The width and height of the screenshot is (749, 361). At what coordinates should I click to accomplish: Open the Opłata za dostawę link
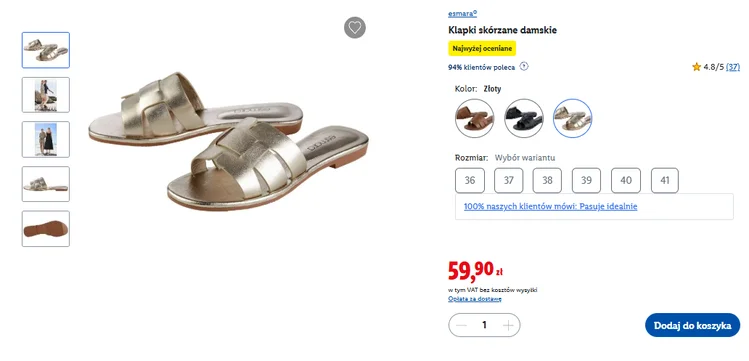pyautogui.click(x=475, y=299)
